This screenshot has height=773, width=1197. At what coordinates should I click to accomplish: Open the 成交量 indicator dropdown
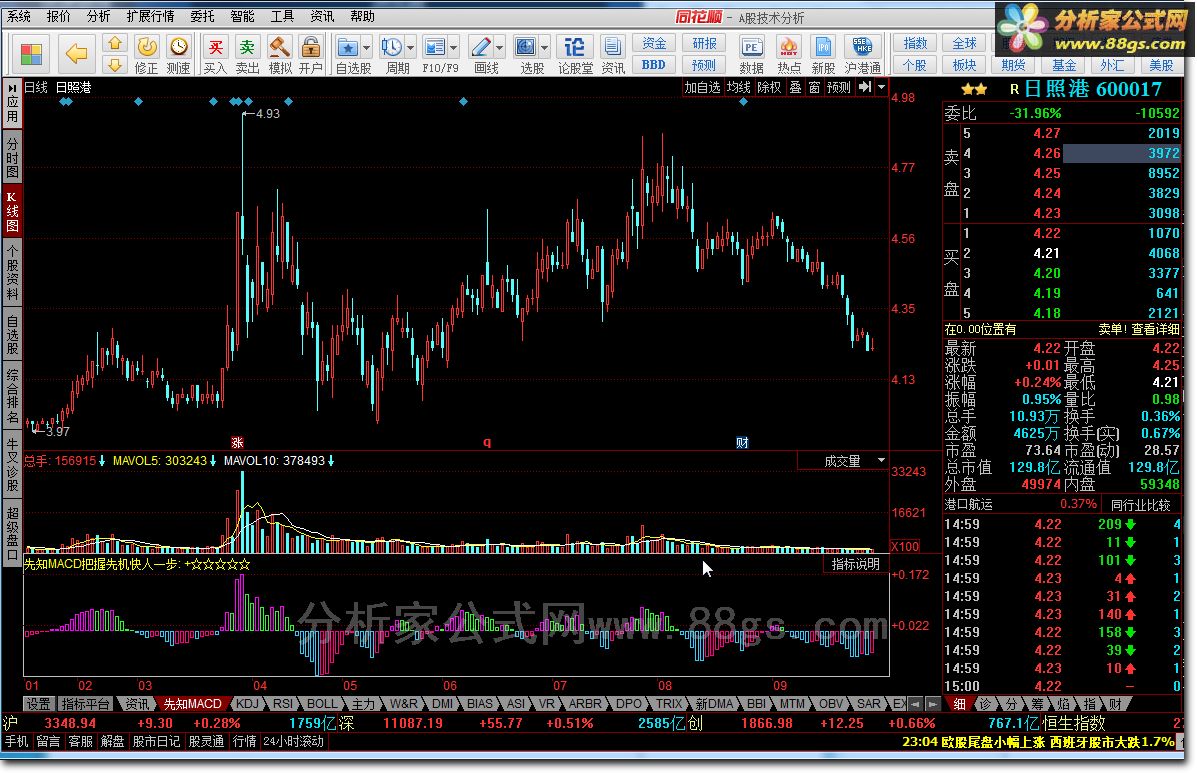(881, 461)
